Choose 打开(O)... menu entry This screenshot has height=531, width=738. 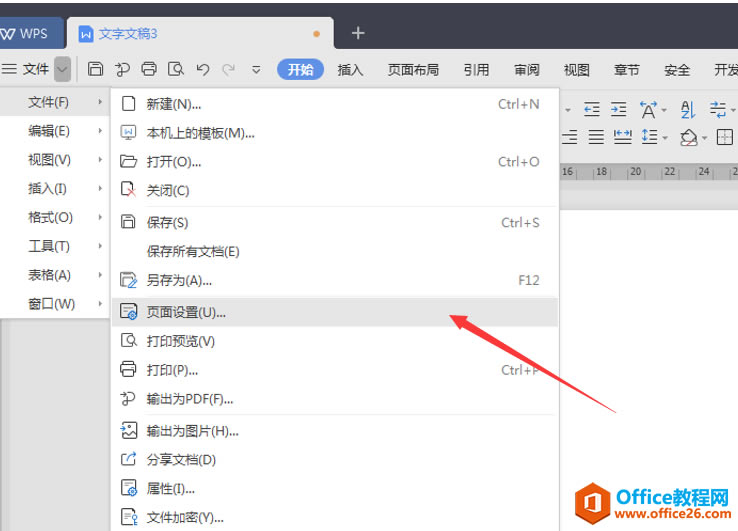pos(335,162)
